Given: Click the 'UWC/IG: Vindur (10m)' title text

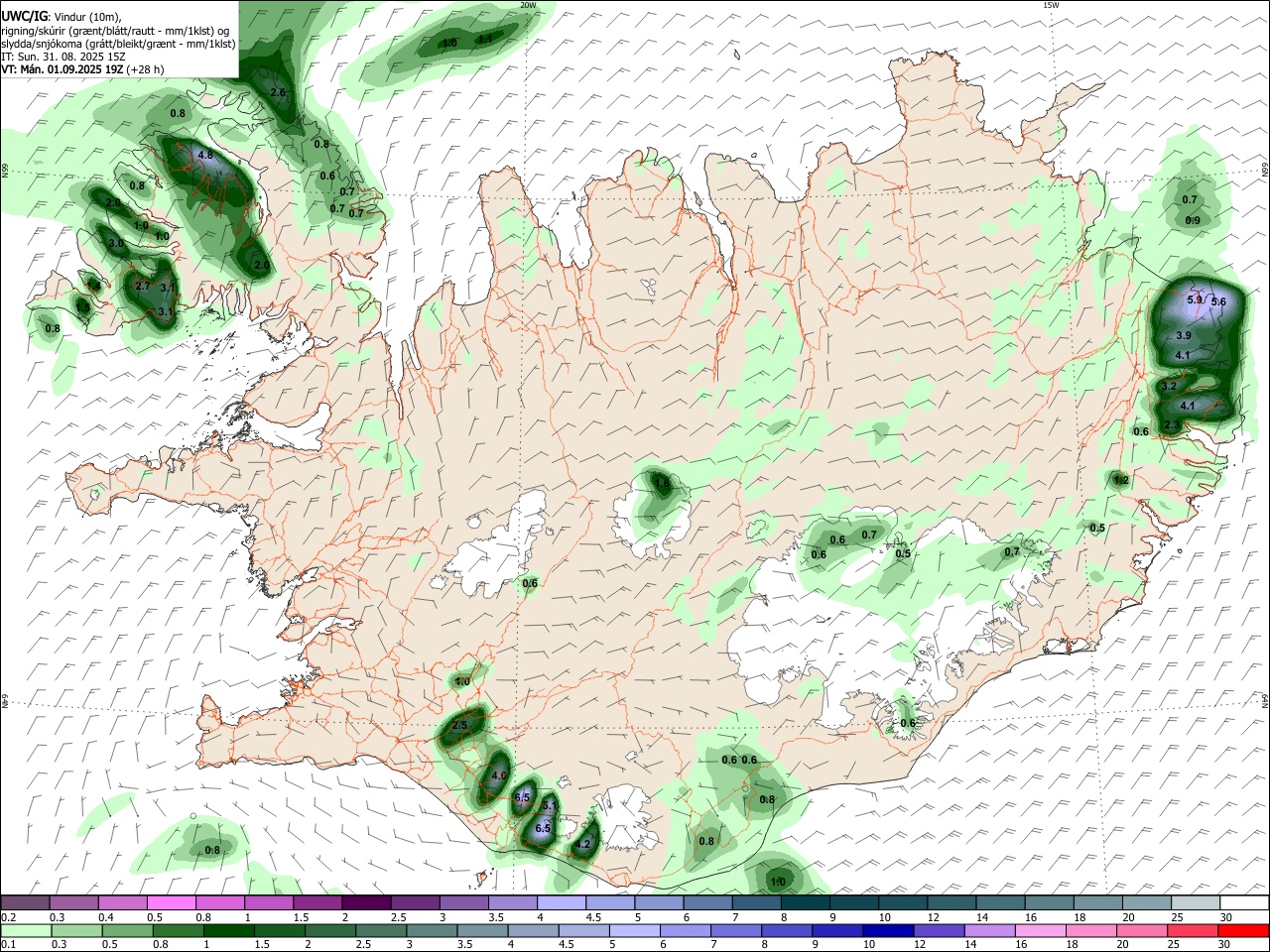Looking at the screenshot, I should (63, 17).
